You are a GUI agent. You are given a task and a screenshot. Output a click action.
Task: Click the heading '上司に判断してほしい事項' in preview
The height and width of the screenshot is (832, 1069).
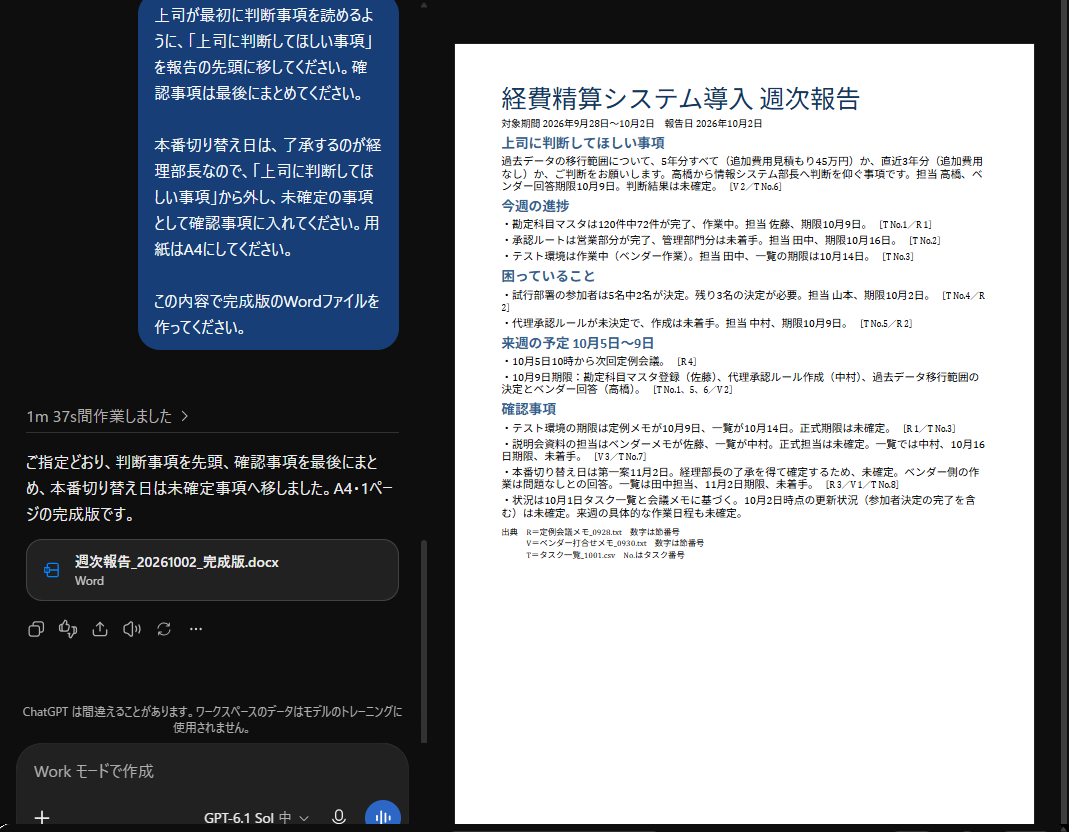[583, 143]
